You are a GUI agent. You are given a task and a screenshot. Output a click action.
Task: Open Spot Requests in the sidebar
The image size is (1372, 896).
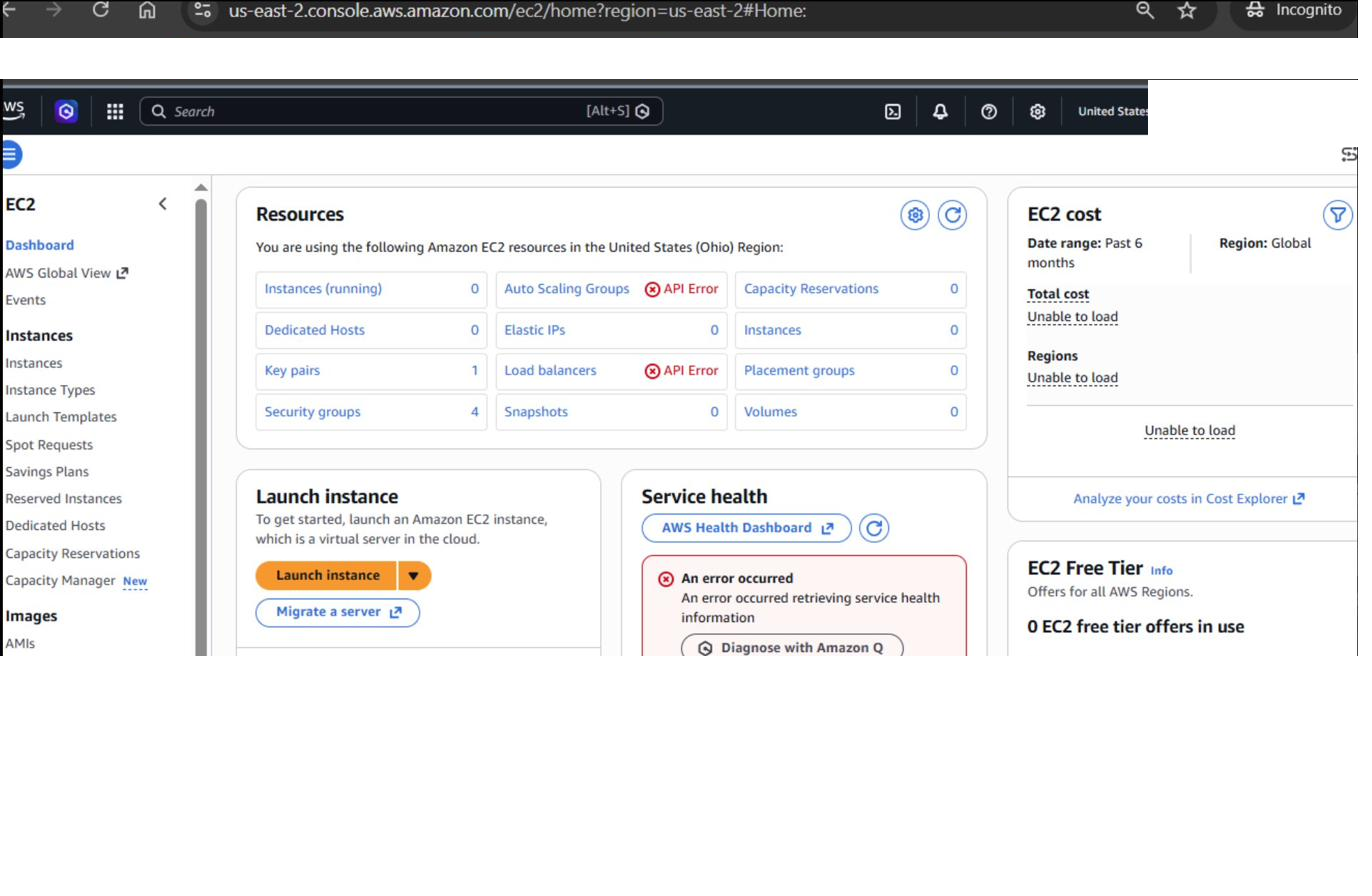(x=49, y=445)
